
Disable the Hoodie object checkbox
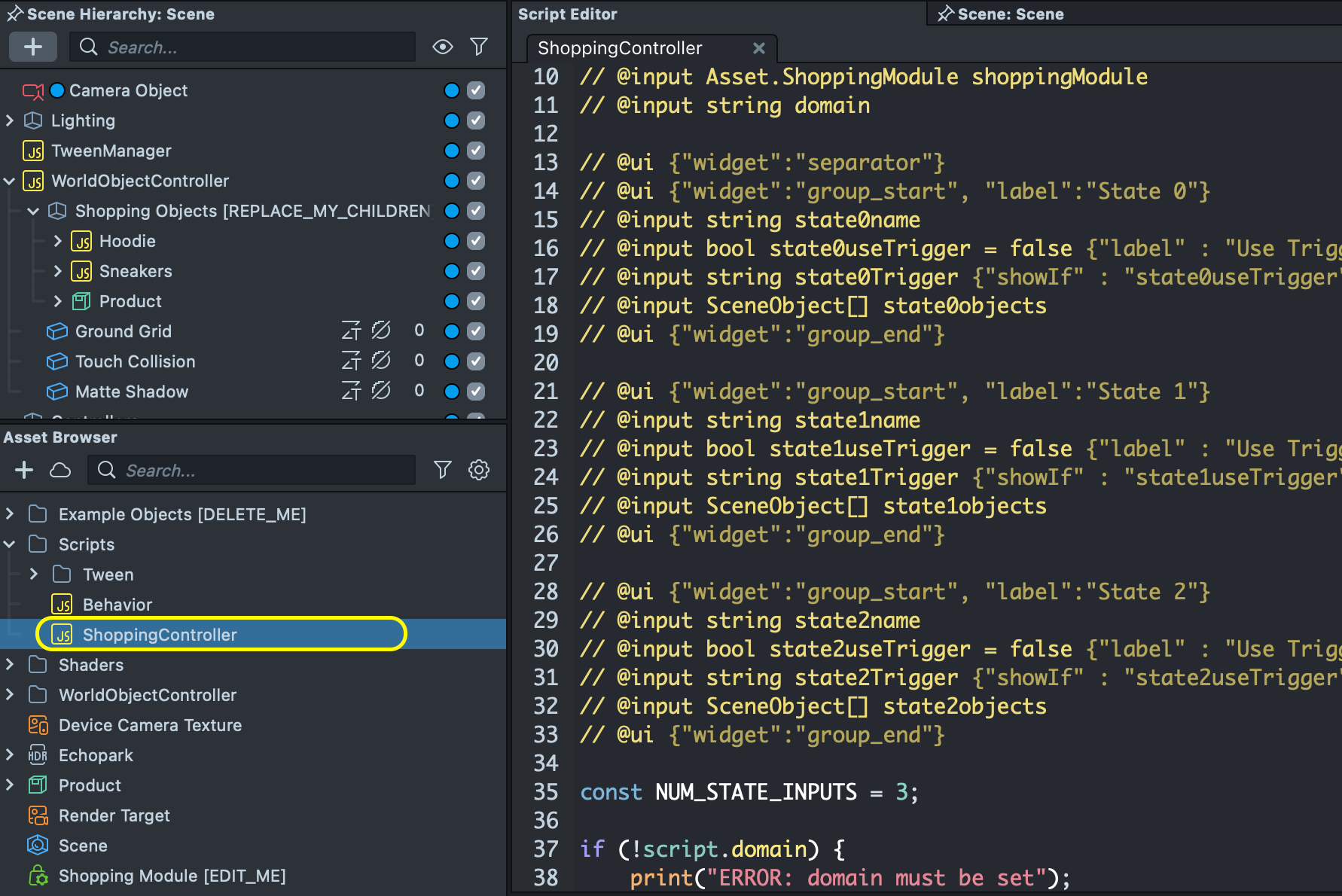[476, 241]
